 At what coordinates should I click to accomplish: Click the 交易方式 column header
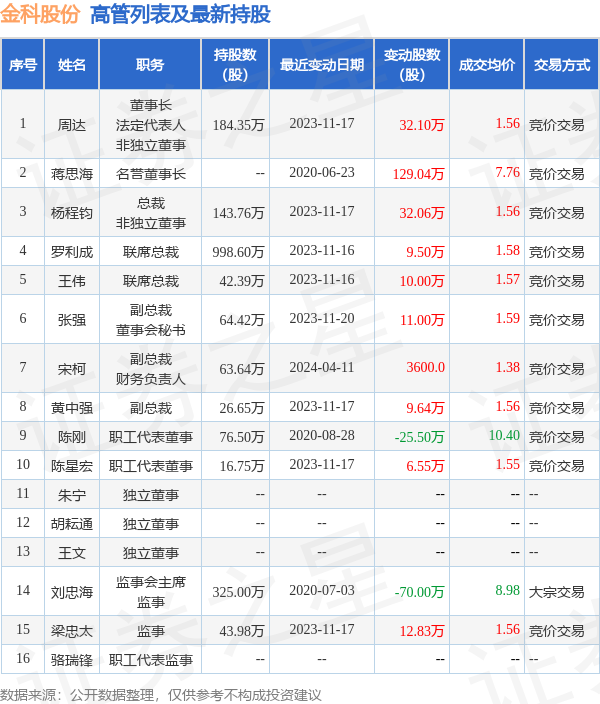point(561,65)
